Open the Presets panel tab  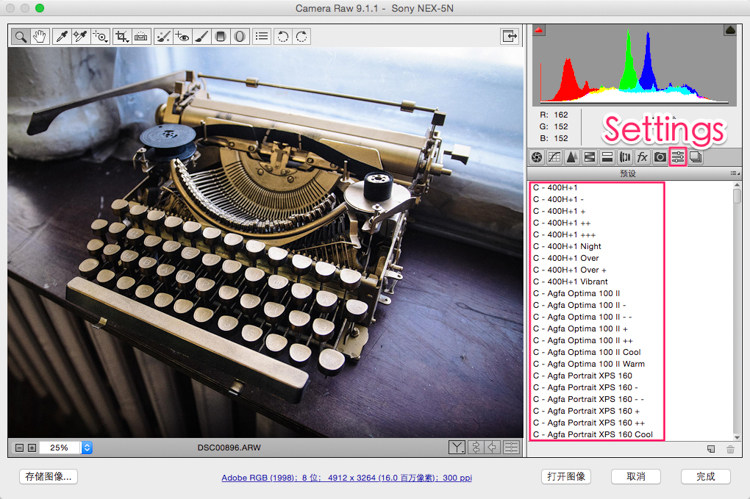pos(678,157)
